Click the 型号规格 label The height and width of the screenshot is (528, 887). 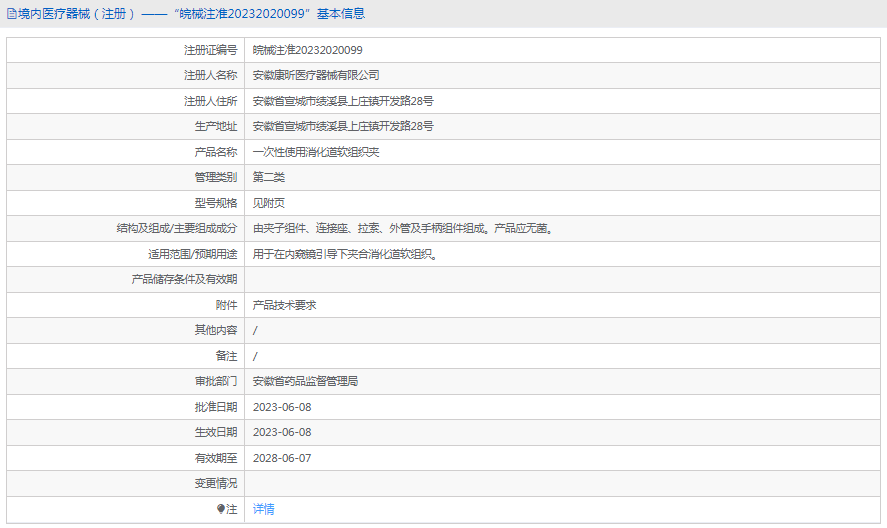(216, 203)
